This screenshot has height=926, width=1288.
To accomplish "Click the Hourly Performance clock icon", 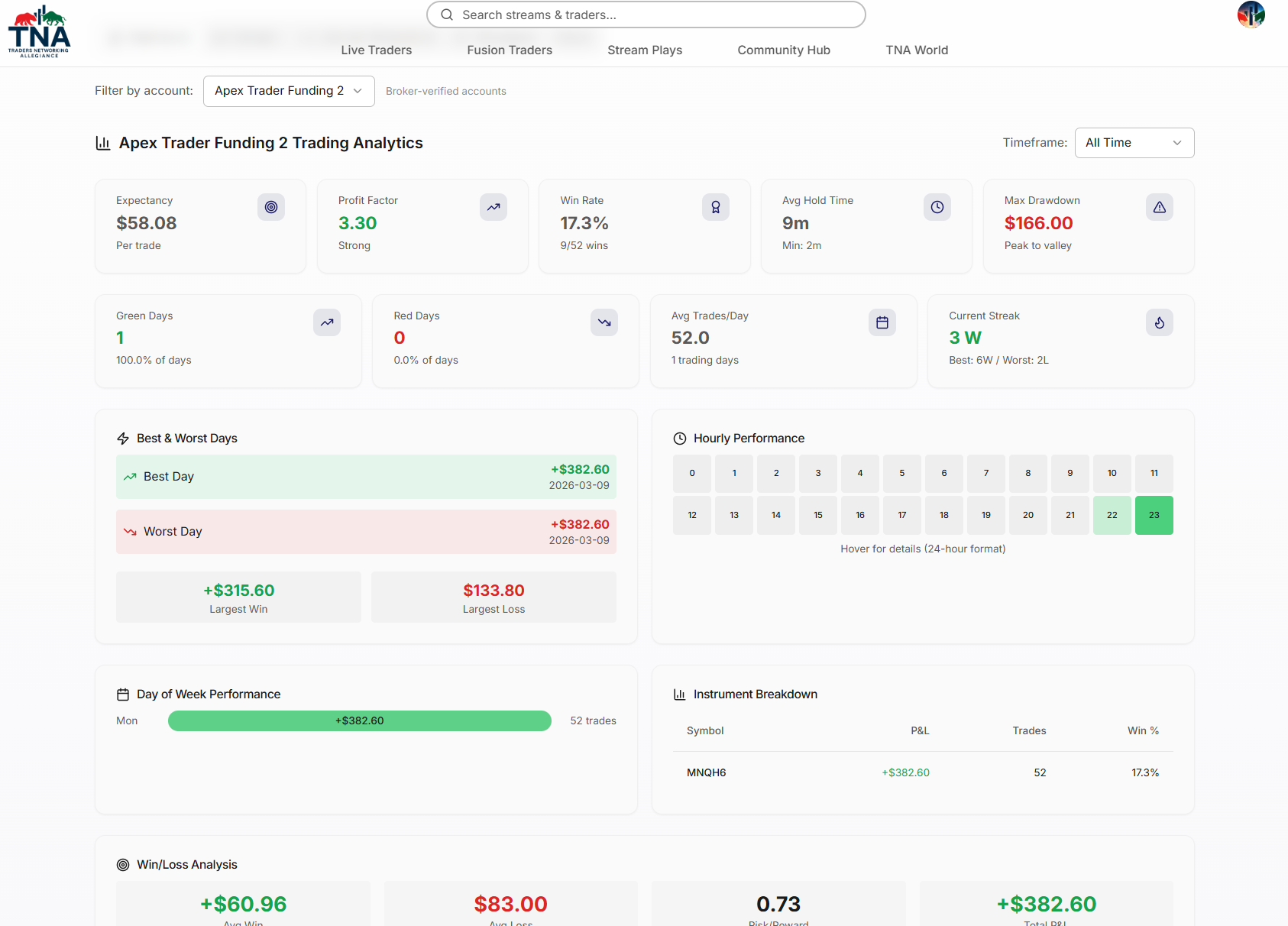I will (680, 439).
